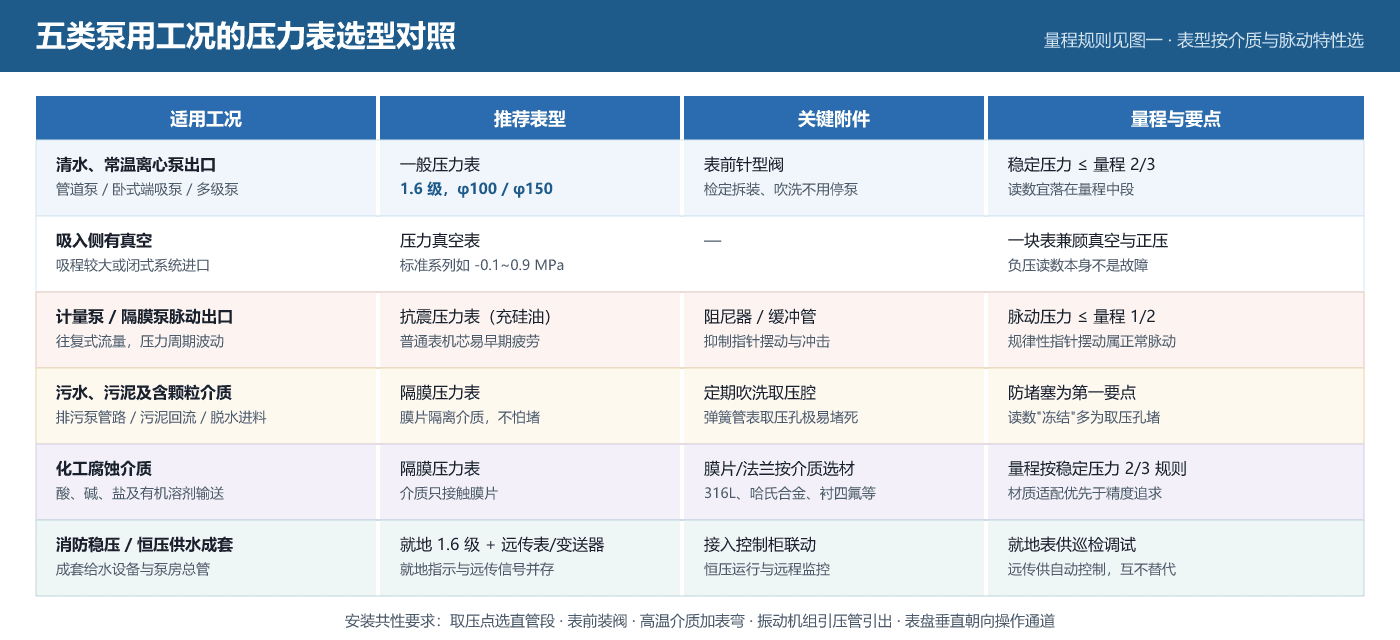Click the cell 计量泵 / 隔膜泵脉动出口
The image size is (1400, 640).
pos(145,317)
